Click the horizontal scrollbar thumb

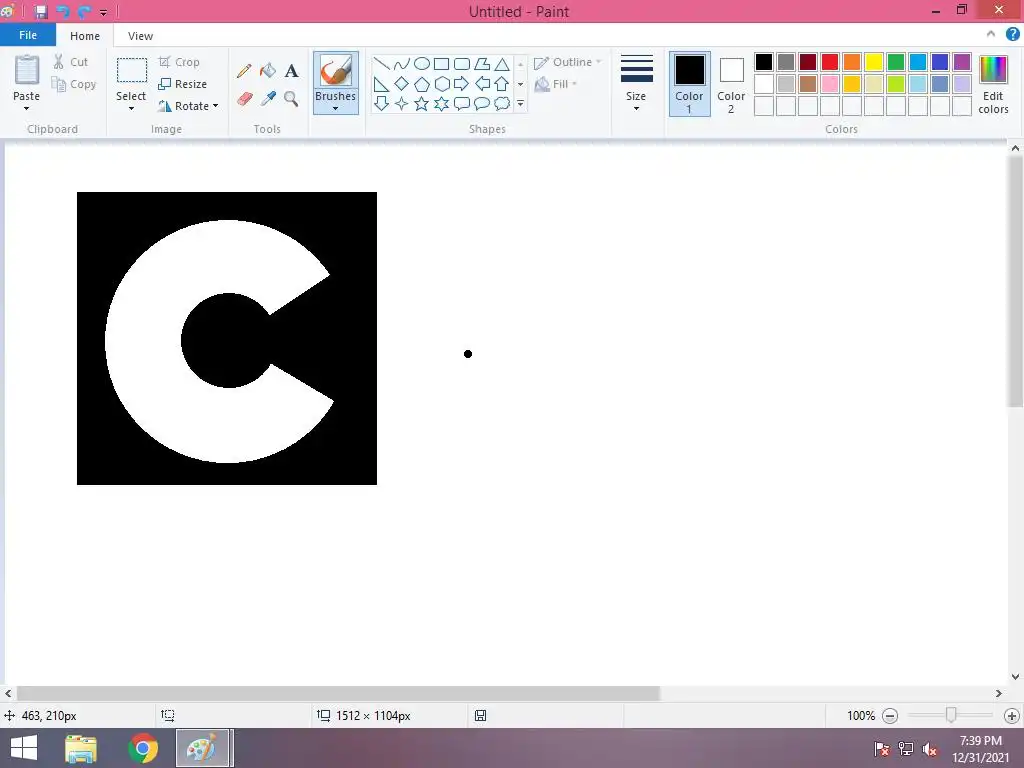coord(338,694)
